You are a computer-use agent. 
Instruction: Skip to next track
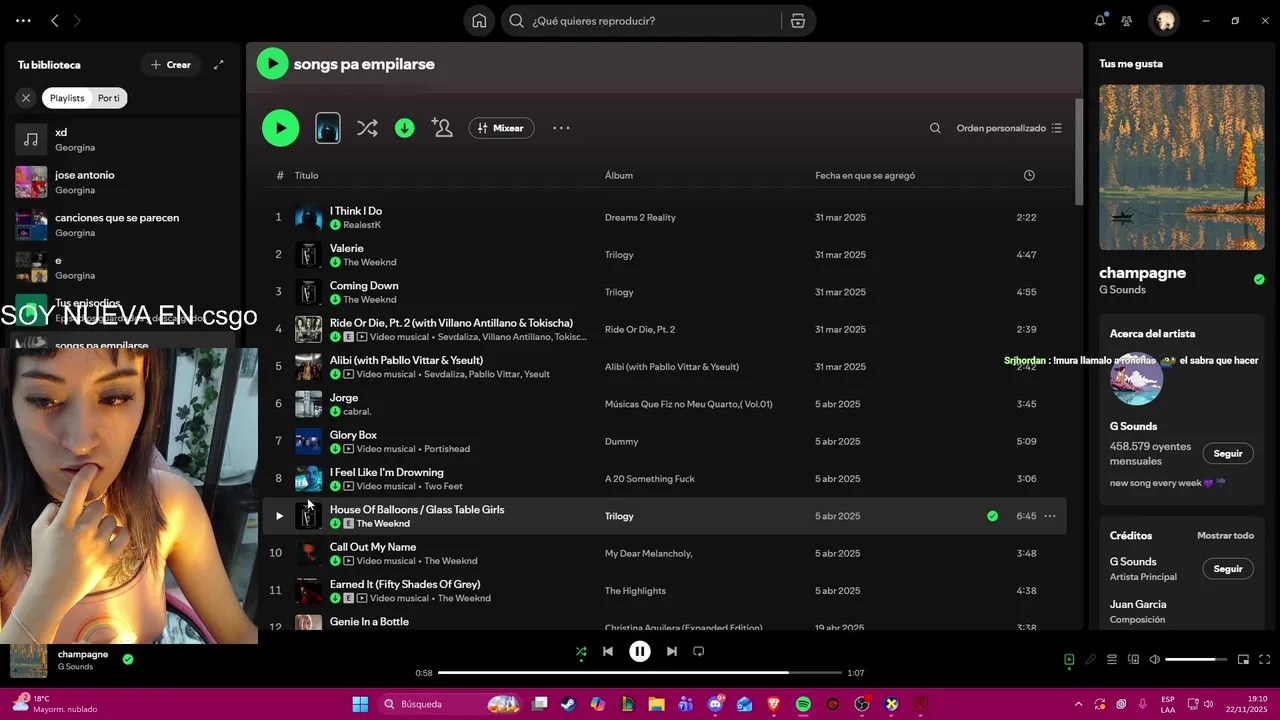pyautogui.click(x=672, y=651)
